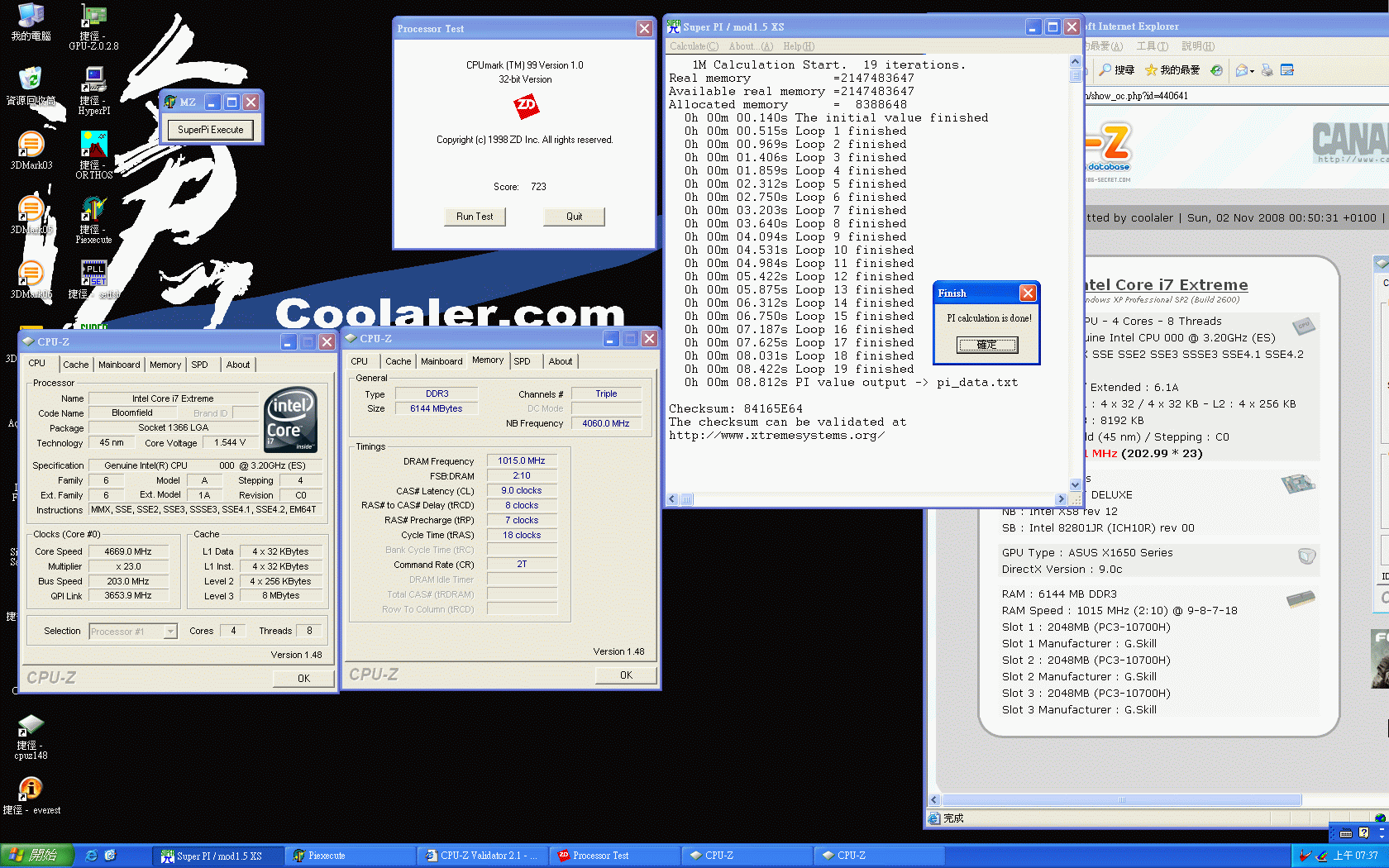Select Mainboard tab in right CPU-Z window
Viewport: 1389px width, 868px height.
tap(442, 361)
